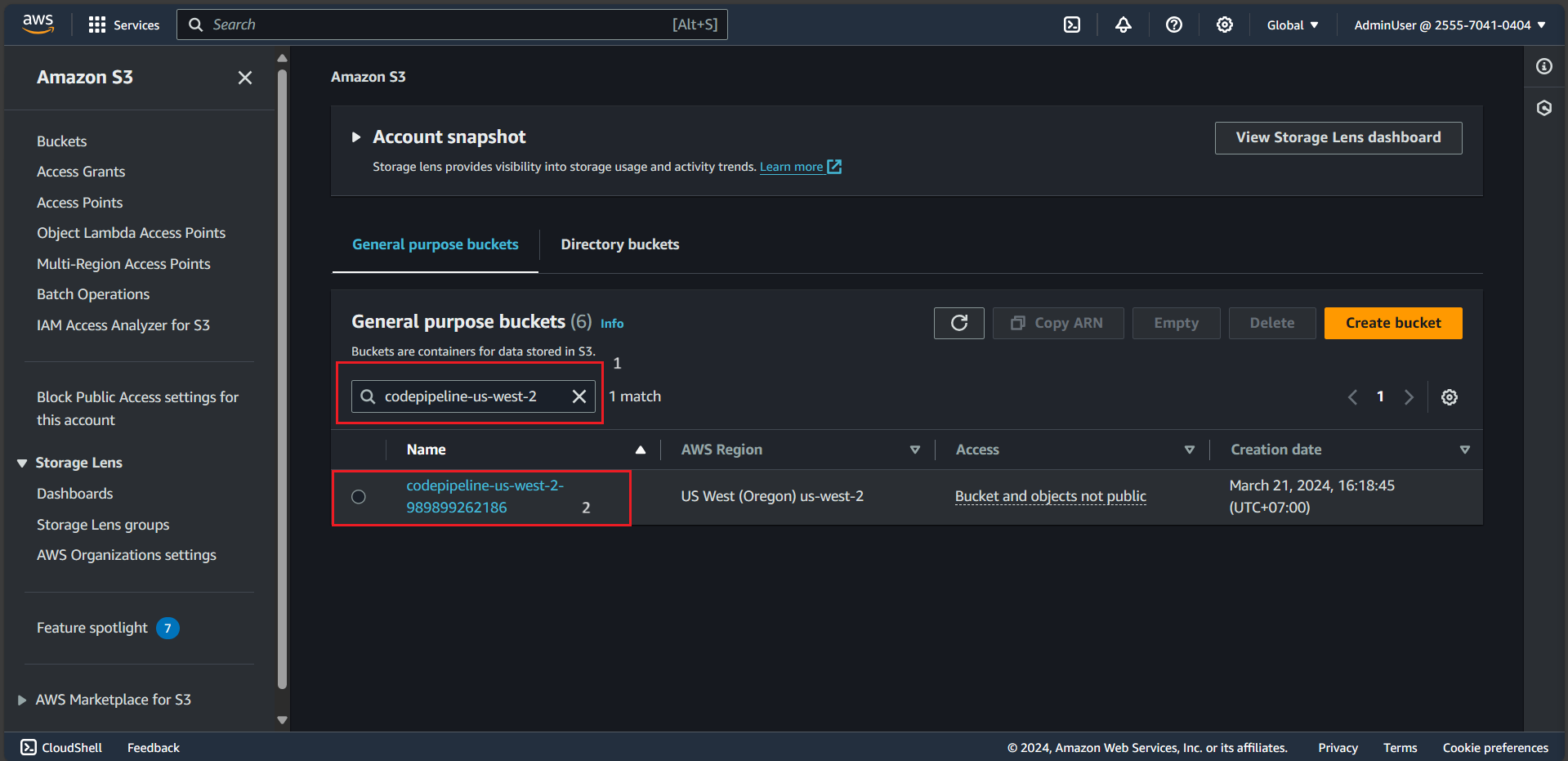This screenshot has width=1568, height=761.
Task: Close the Amazon S3 sidebar
Action: 245,78
